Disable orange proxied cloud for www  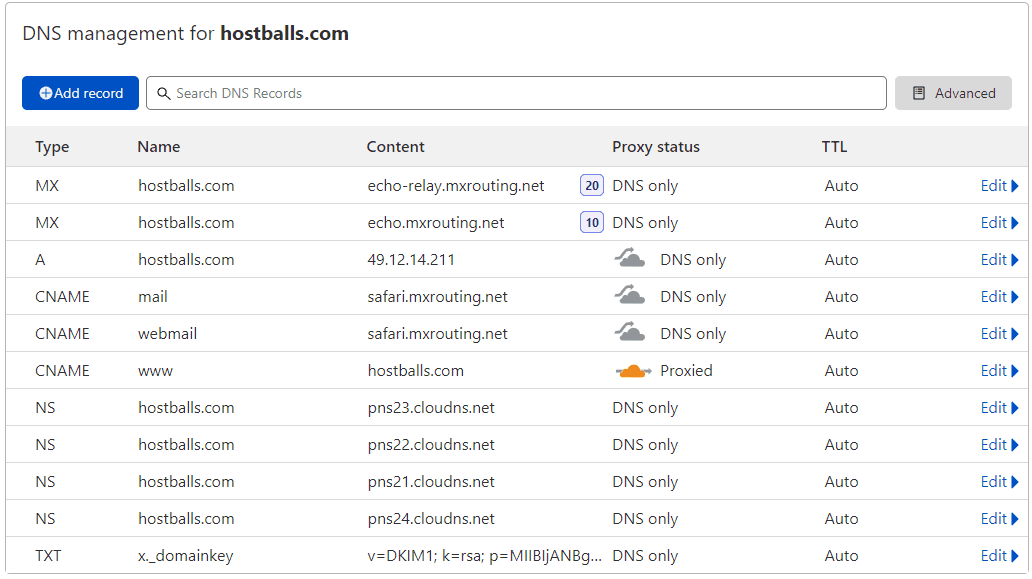[x=633, y=370]
